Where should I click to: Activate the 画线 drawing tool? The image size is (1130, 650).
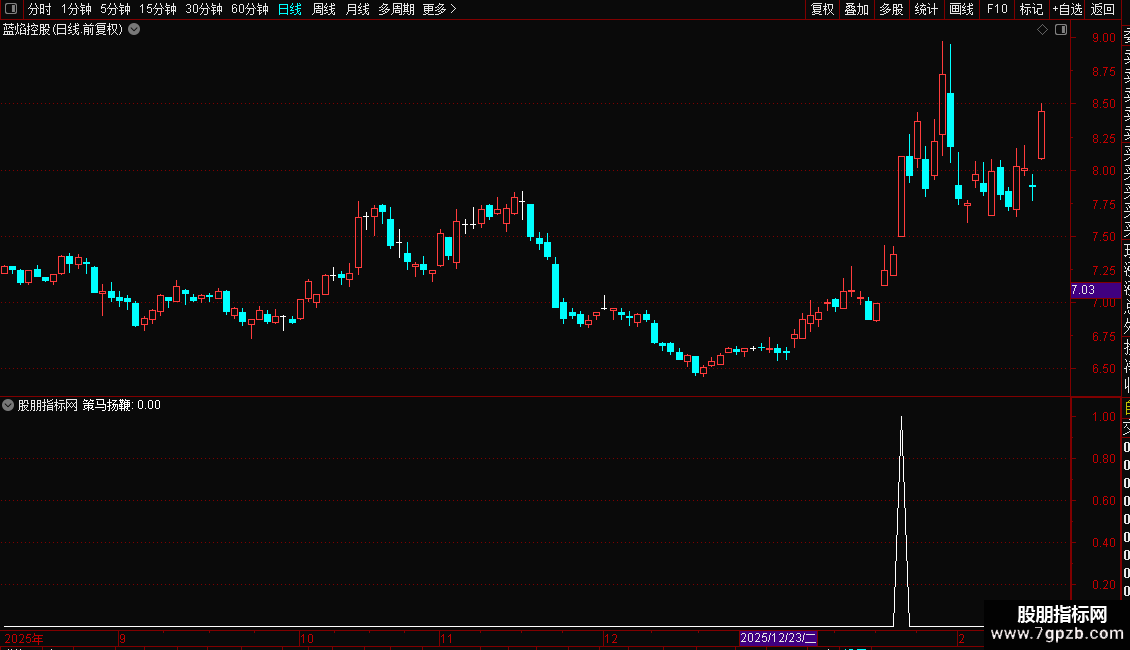click(x=961, y=9)
